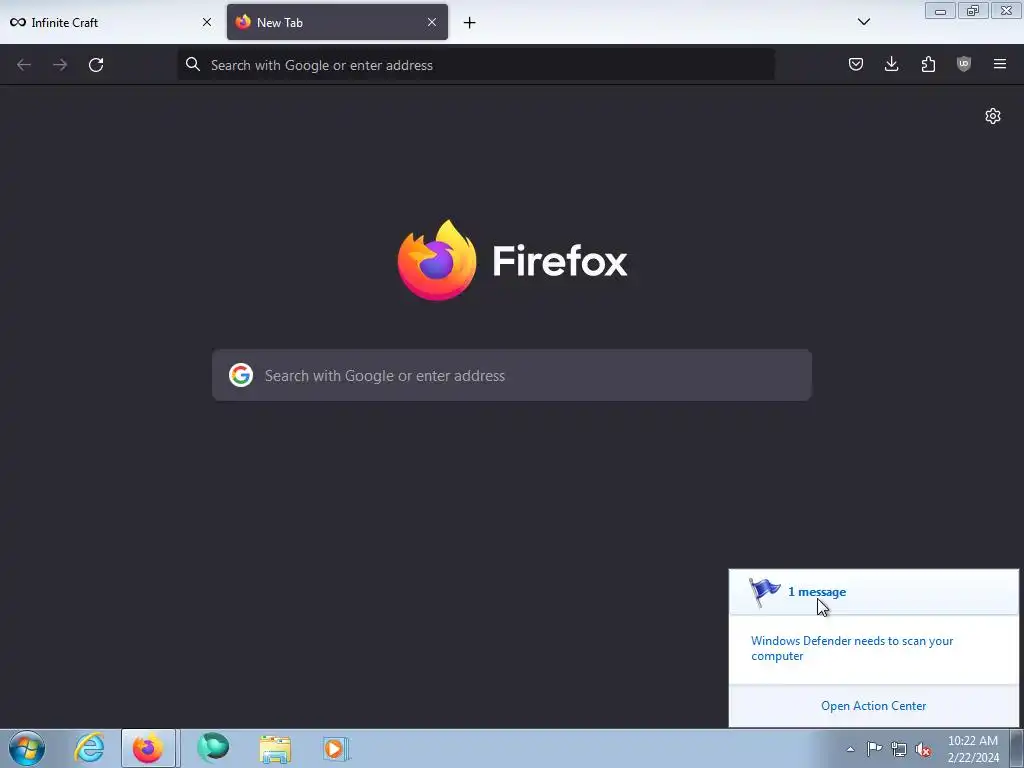Click the Action Center flag in popup
Image resolution: width=1024 pixels, height=768 pixels.
[764, 593]
